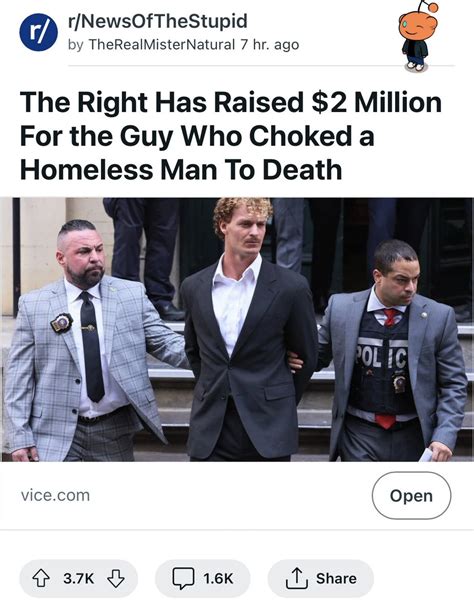The width and height of the screenshot is (474, 614).
Task: Upvote the post with the up arrow
Action: tap(41, 578)
